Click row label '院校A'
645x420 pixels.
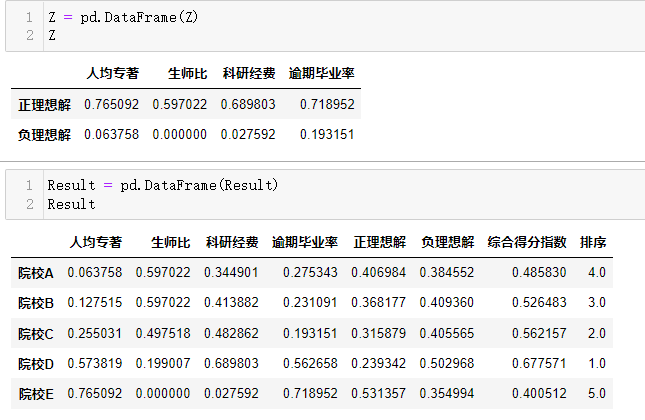(x=36, y=273)
